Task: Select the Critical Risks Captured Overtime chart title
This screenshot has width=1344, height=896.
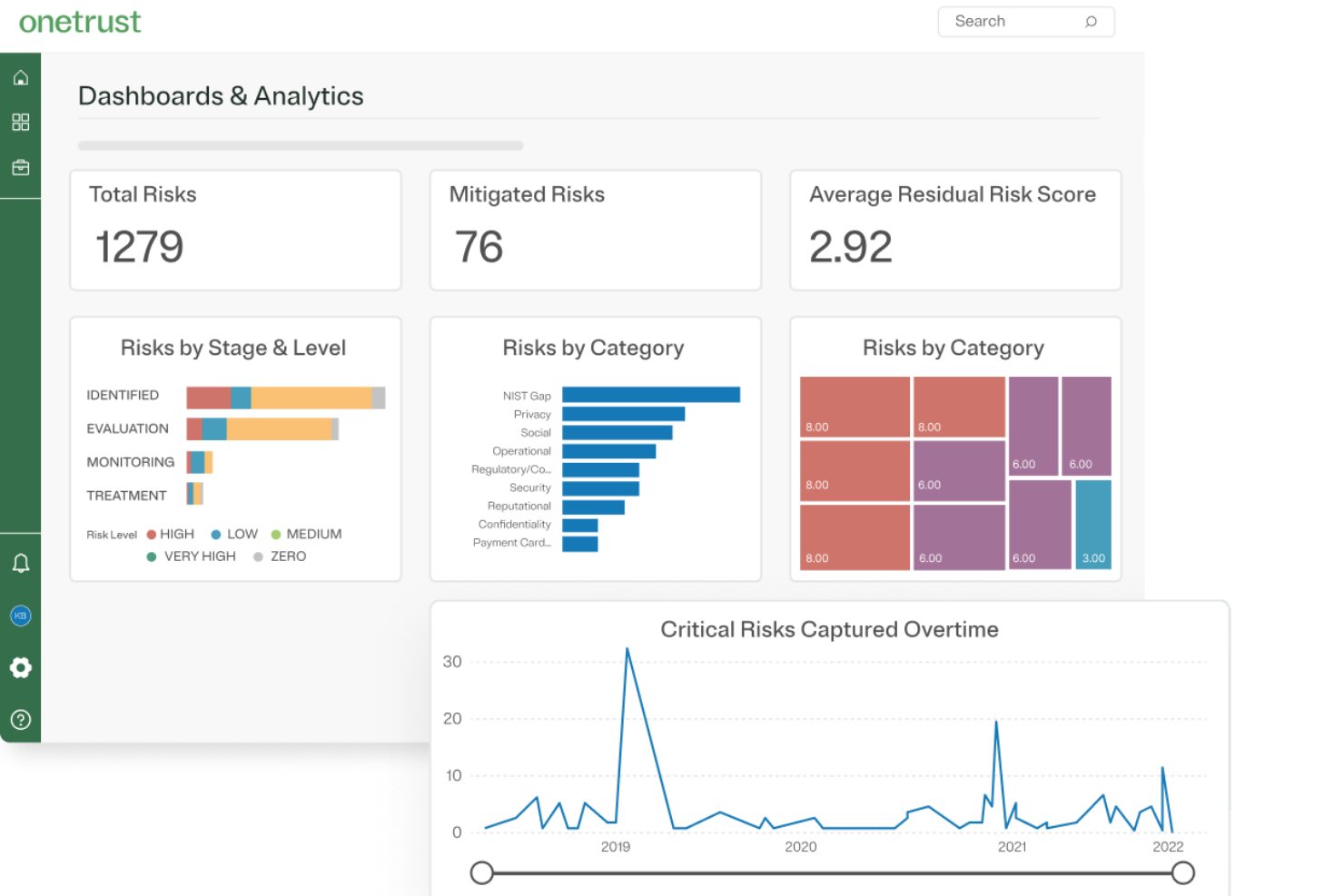Action: [828, 629]
